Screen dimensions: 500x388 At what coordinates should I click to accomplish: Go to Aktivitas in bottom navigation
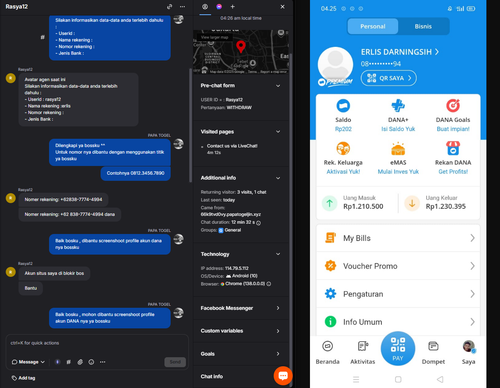(363, 353)
